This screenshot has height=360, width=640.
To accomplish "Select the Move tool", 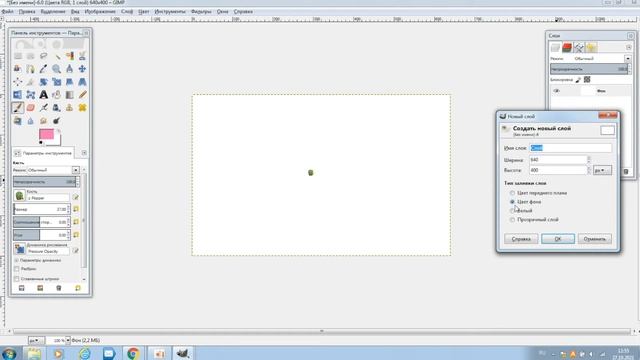I will (82, 69).
